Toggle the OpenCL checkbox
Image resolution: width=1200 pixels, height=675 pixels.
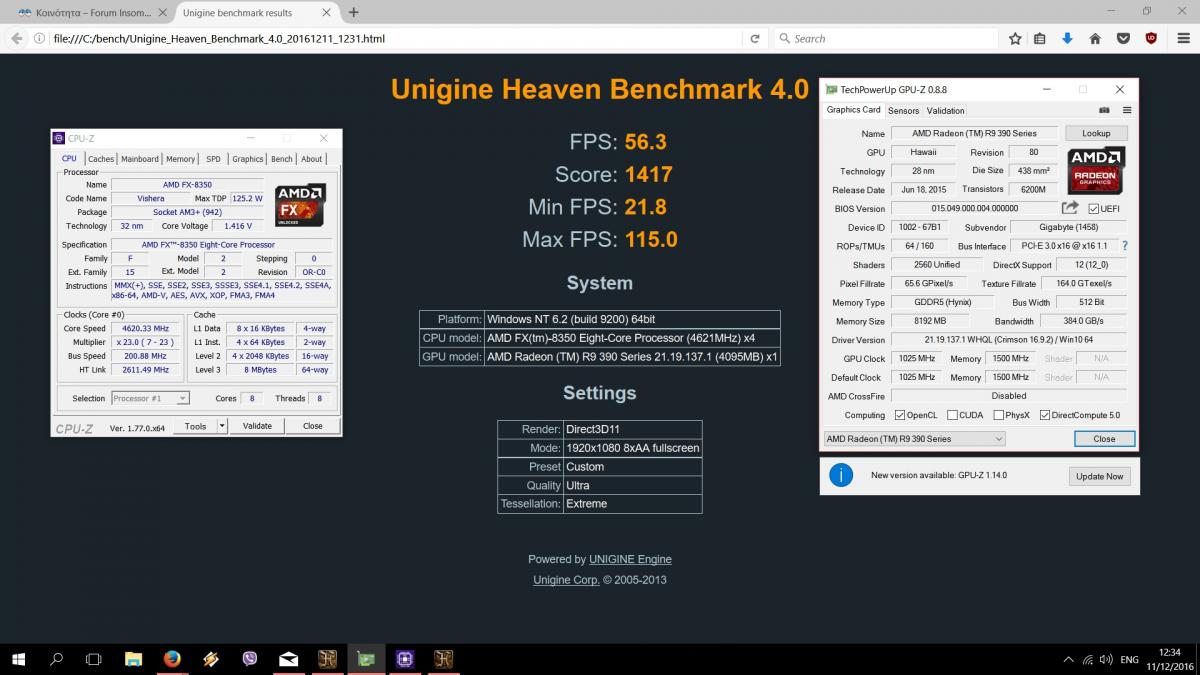click(900, 415)
